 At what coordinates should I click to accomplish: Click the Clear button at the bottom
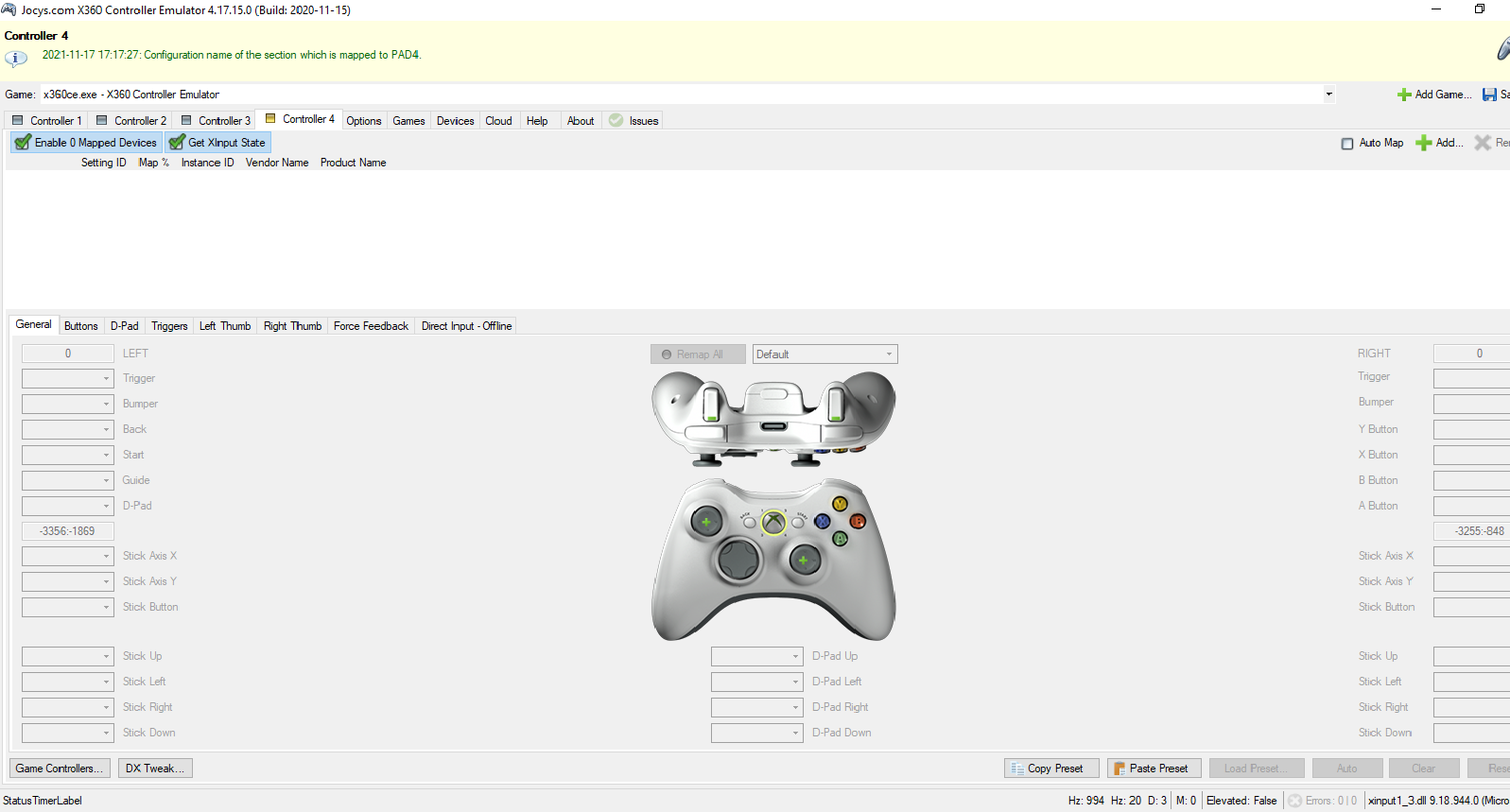1424,769
